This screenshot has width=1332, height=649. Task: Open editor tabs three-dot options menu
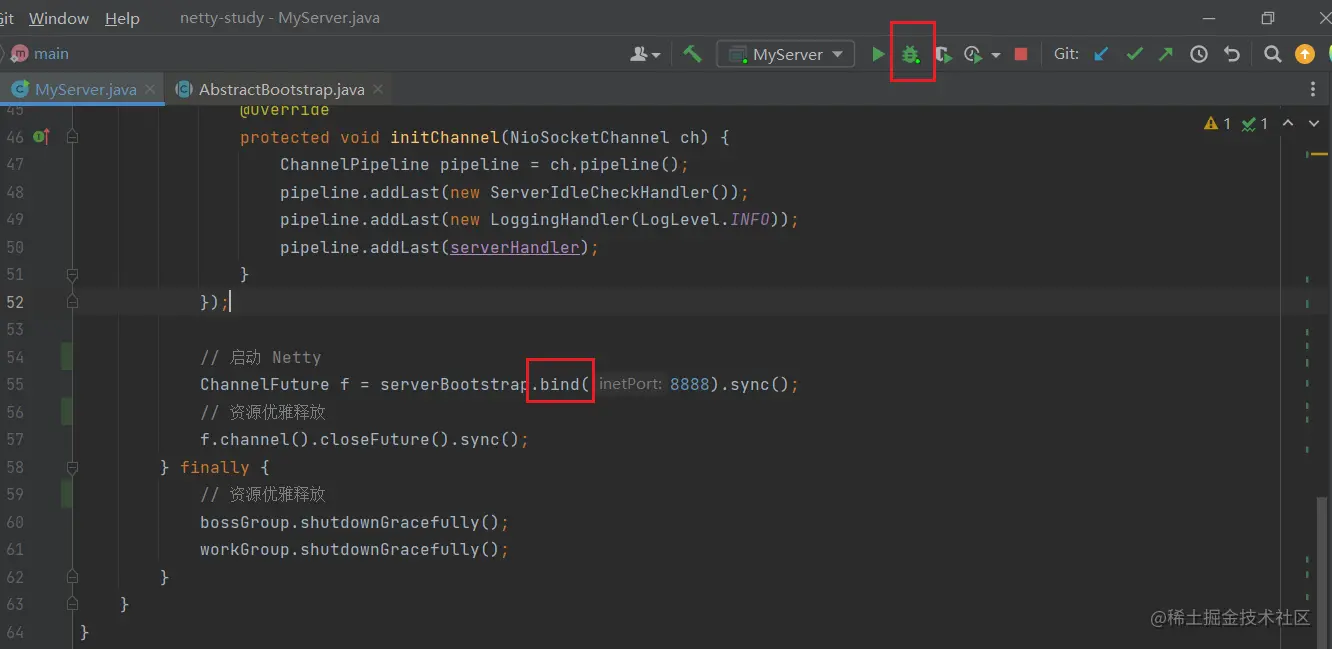(1313, 89)
